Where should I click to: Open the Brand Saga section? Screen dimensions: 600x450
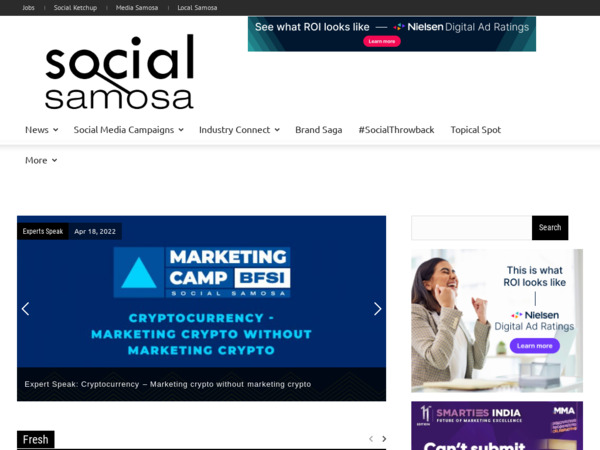318,130
